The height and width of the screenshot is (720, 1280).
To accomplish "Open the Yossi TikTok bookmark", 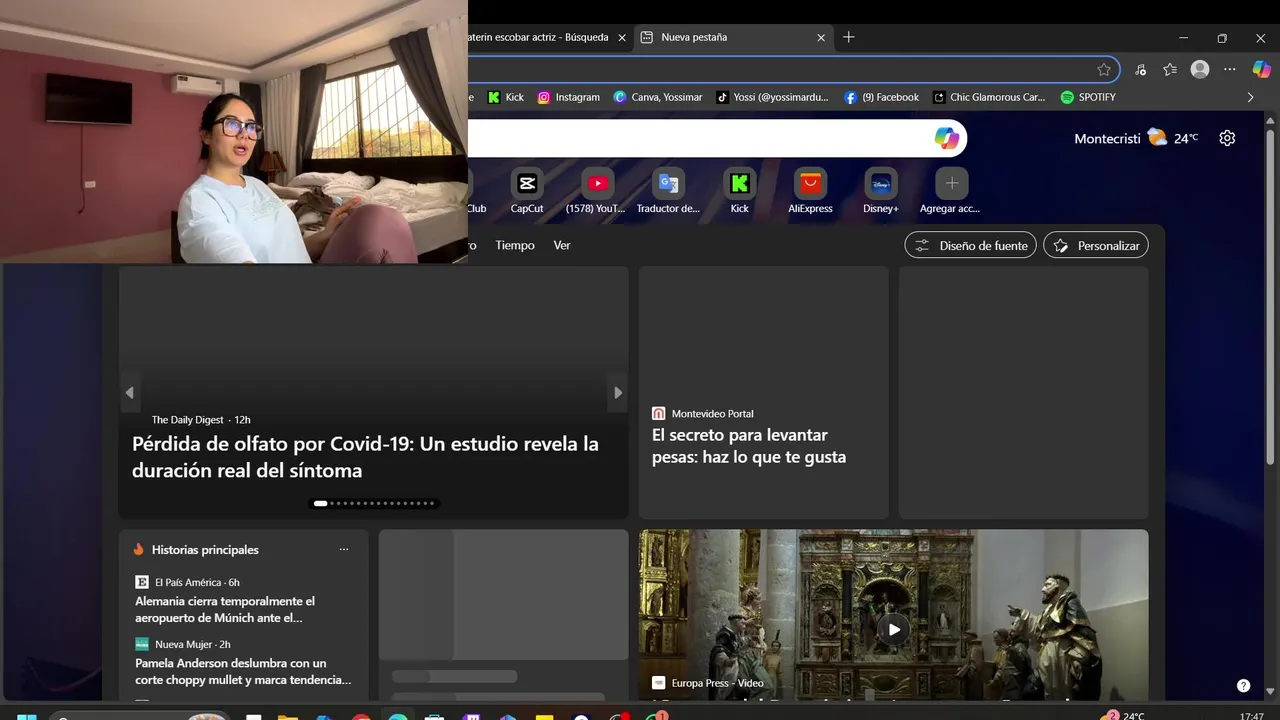I will (x=773, y=97).
